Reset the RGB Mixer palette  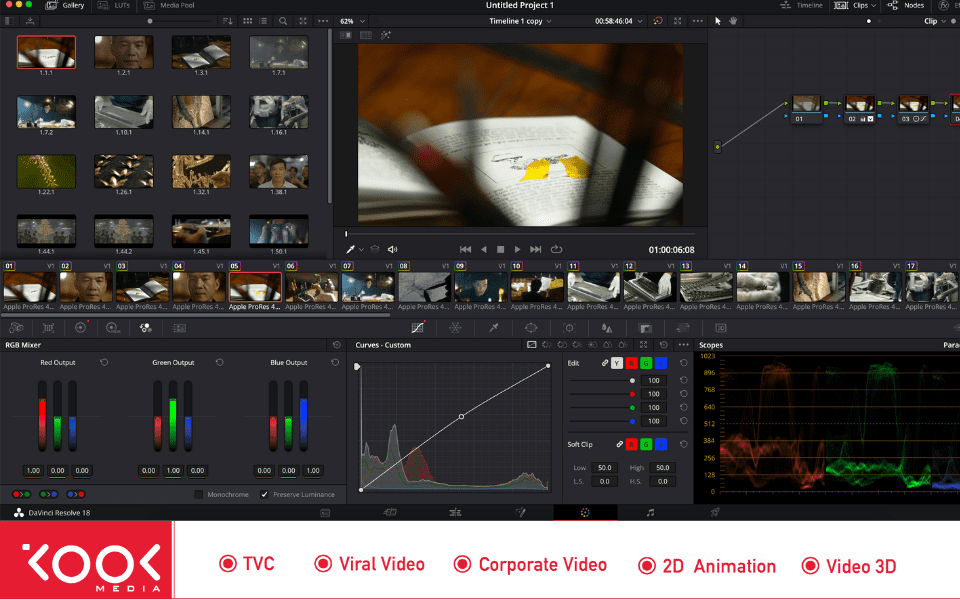[336, 345]
